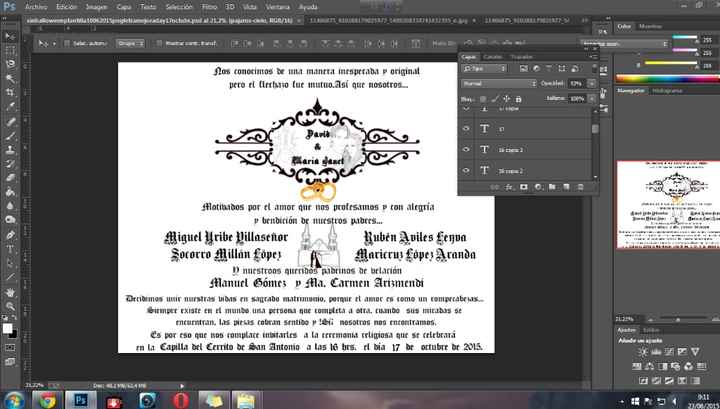Image resolution: width=720 pixels, height=409 pixels.
Task: Select the Pen tool
Action: click(10, 235)
